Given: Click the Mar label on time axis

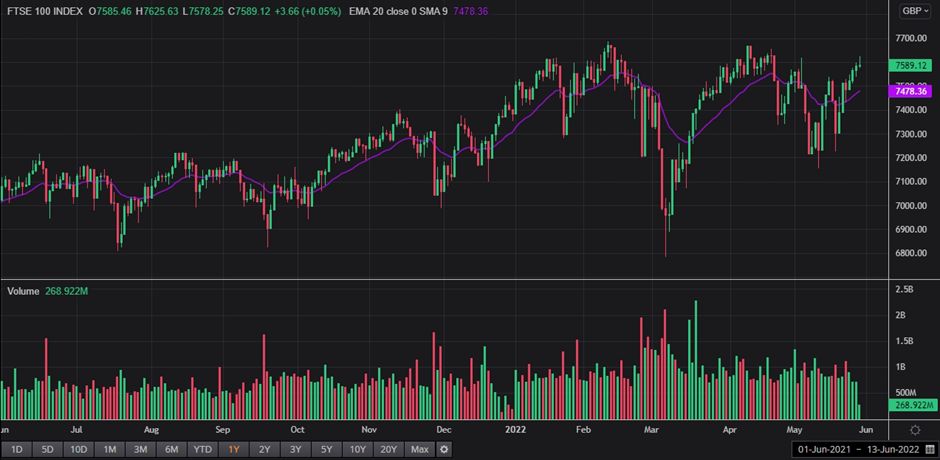Looking at the screenshot, I should (651, 429).
